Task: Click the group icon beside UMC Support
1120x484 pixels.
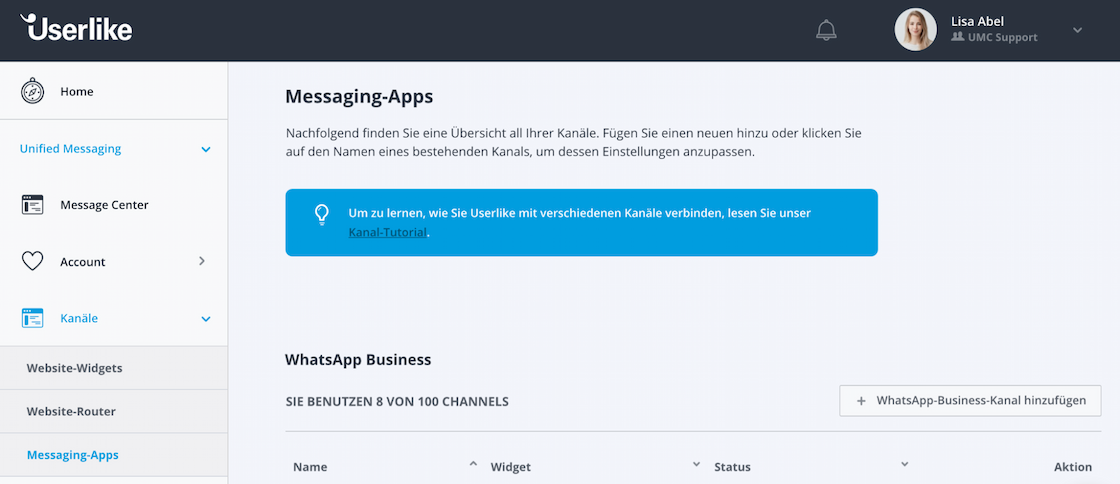Action: click(x=958, y=36)
